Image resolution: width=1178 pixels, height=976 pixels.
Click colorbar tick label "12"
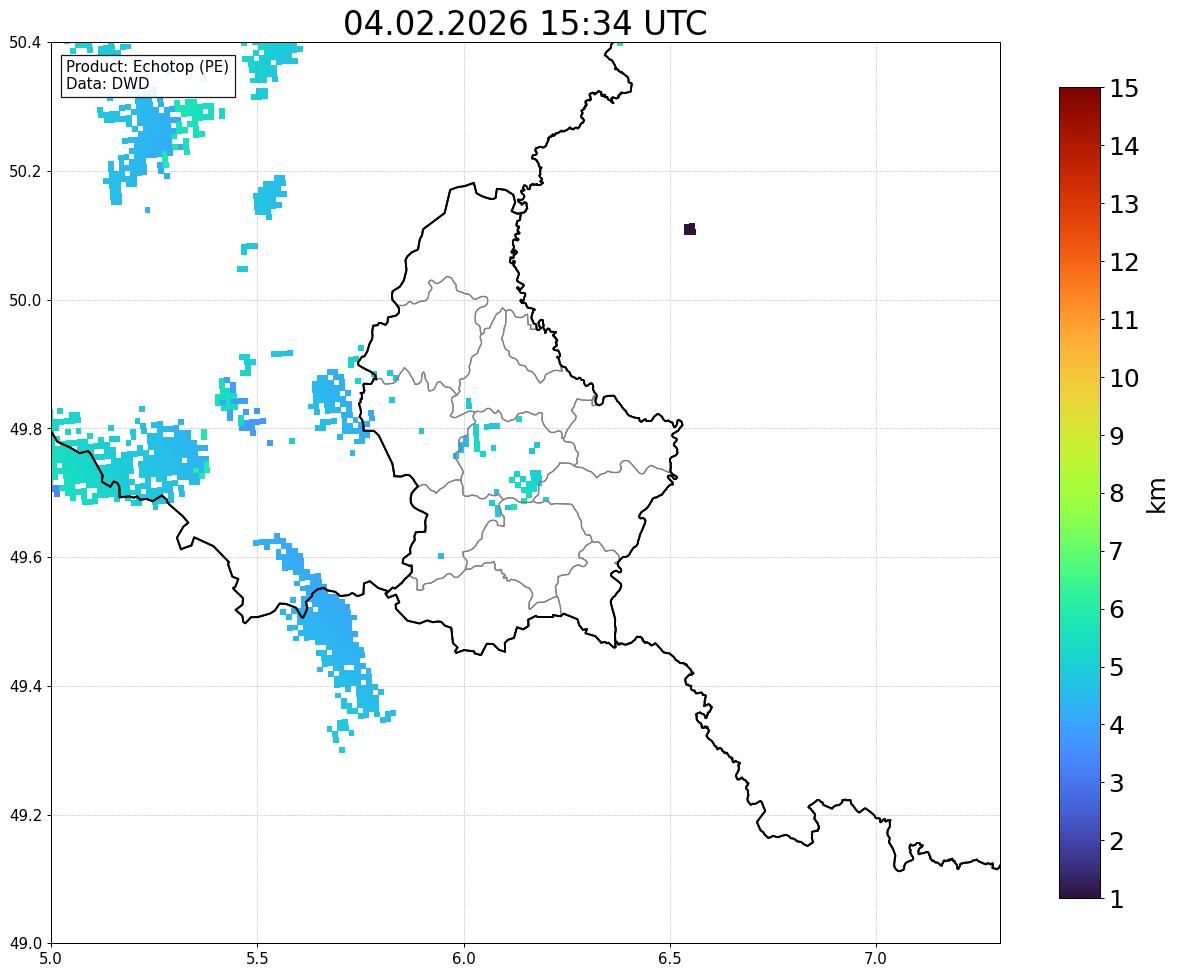tap(1124, 262)
